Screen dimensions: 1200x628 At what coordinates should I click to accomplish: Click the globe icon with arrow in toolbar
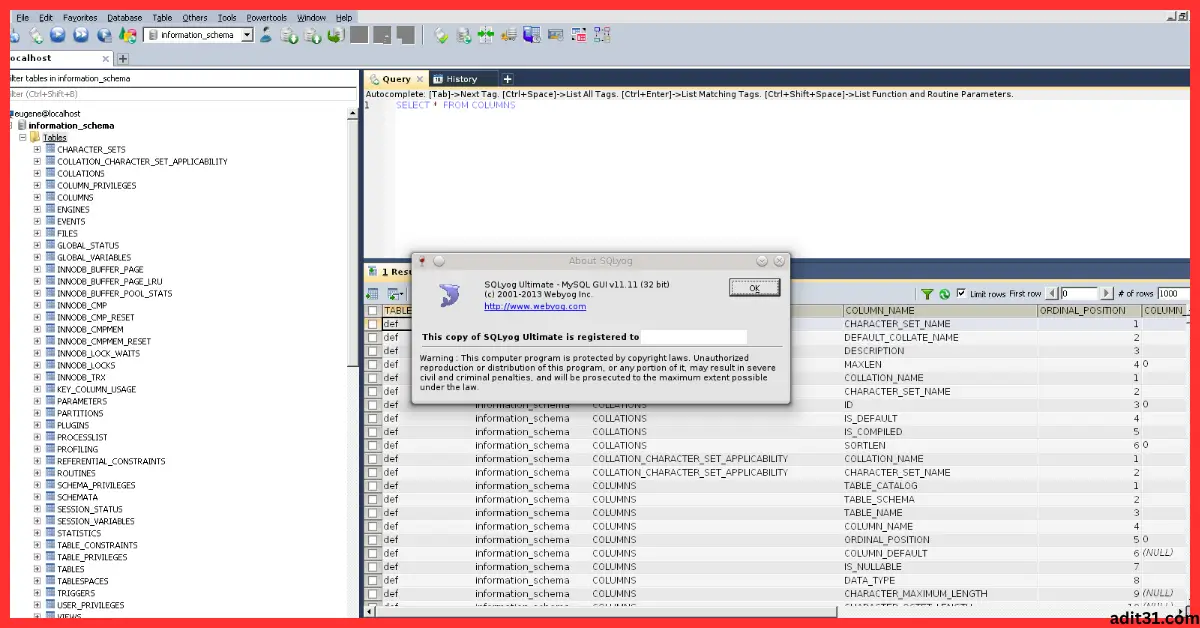[104, 35]
